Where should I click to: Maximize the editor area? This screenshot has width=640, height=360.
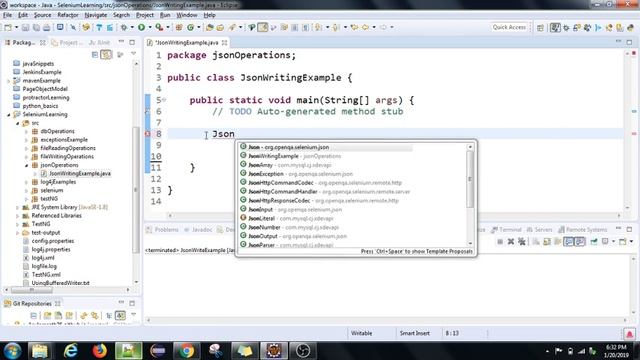(629, 42)
